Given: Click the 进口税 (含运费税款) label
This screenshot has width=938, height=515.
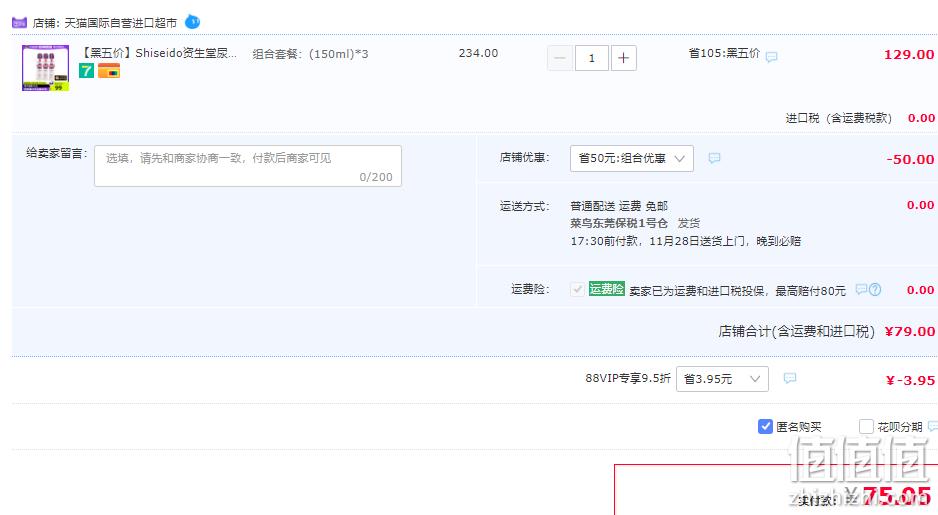Looking at the screenshot, I should [839, 118].
